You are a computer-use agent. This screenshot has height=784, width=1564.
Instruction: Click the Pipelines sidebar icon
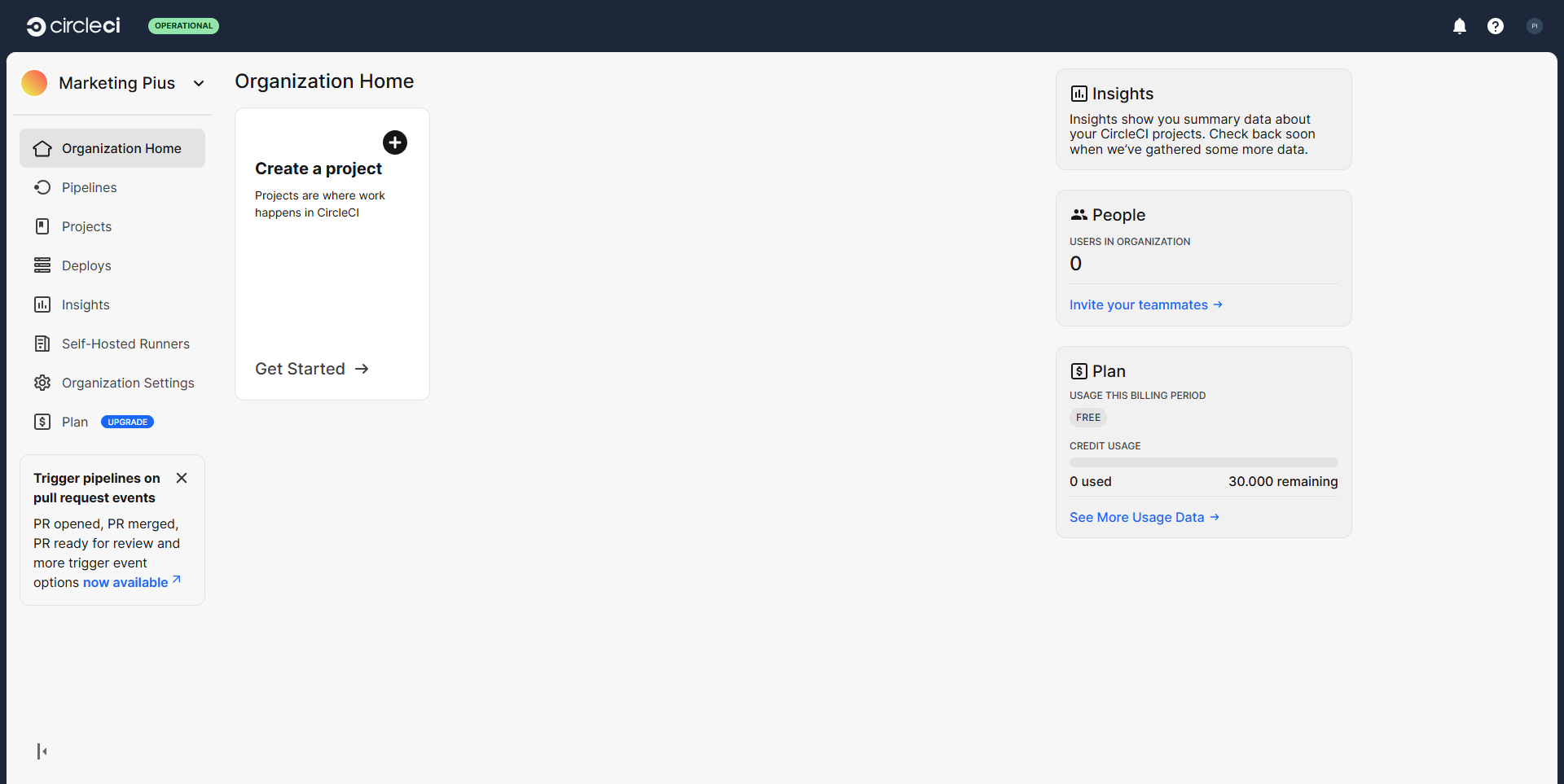coord(42,187)
